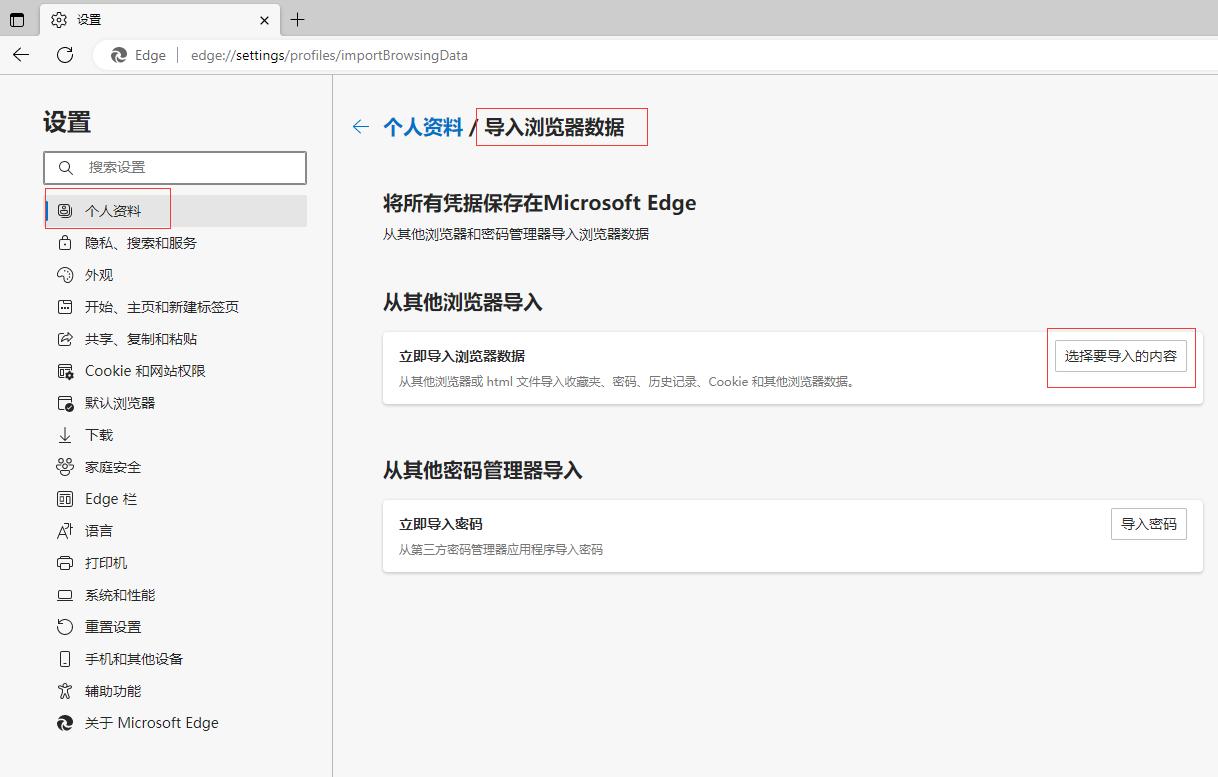Open the 语言 language settings icon
The image size is (1218, 777).
click(x=63, y=530)
